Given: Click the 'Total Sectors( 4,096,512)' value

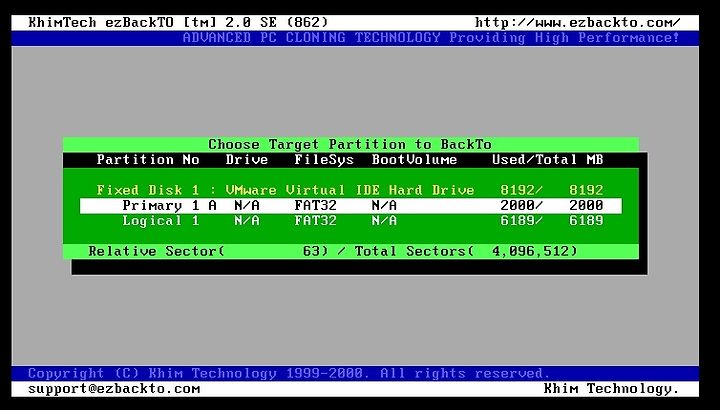Looking at the screenshot, I should pyautogui.click(x=466, y=251).
